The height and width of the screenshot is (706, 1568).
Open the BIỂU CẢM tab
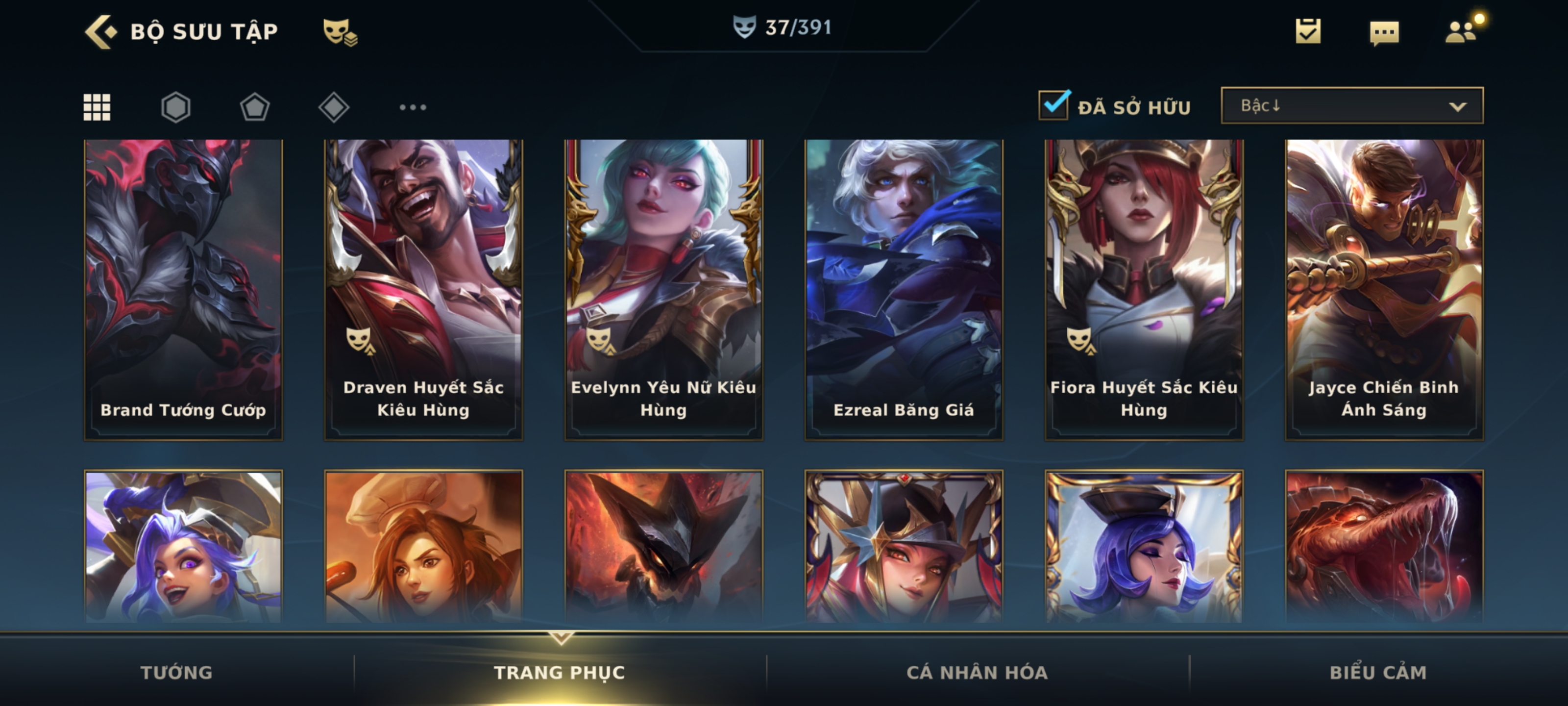pos(1378,672)
